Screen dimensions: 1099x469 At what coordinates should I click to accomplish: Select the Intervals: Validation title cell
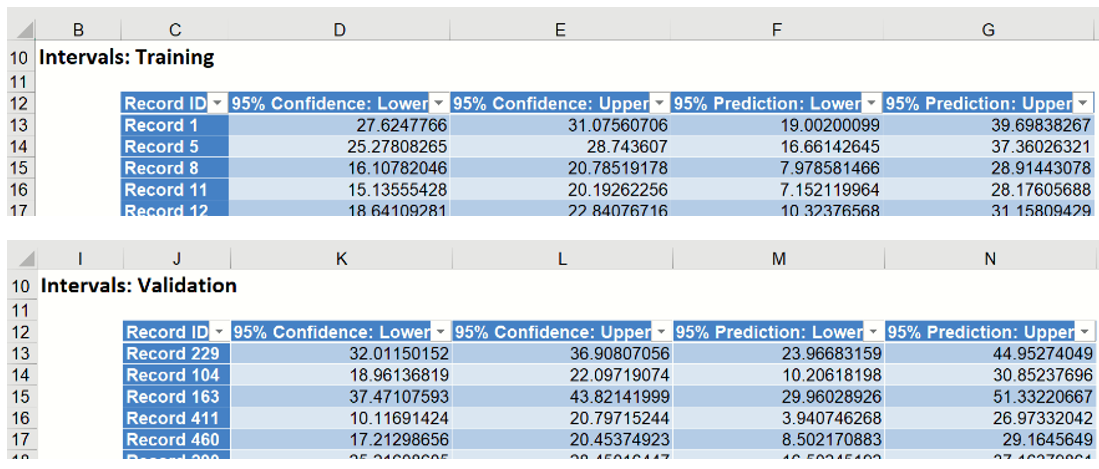[139, 286]
